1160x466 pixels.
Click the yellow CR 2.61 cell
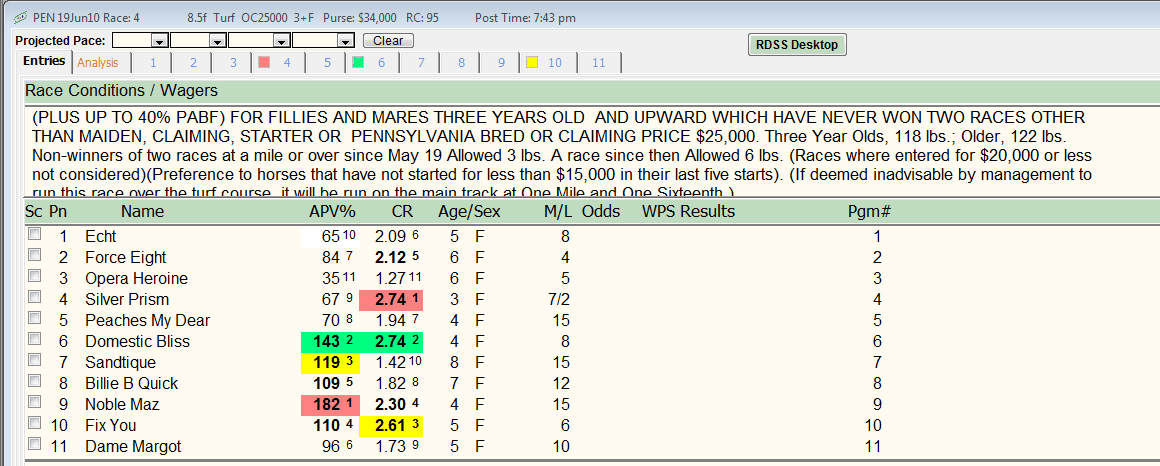click(x=392, y=426)
